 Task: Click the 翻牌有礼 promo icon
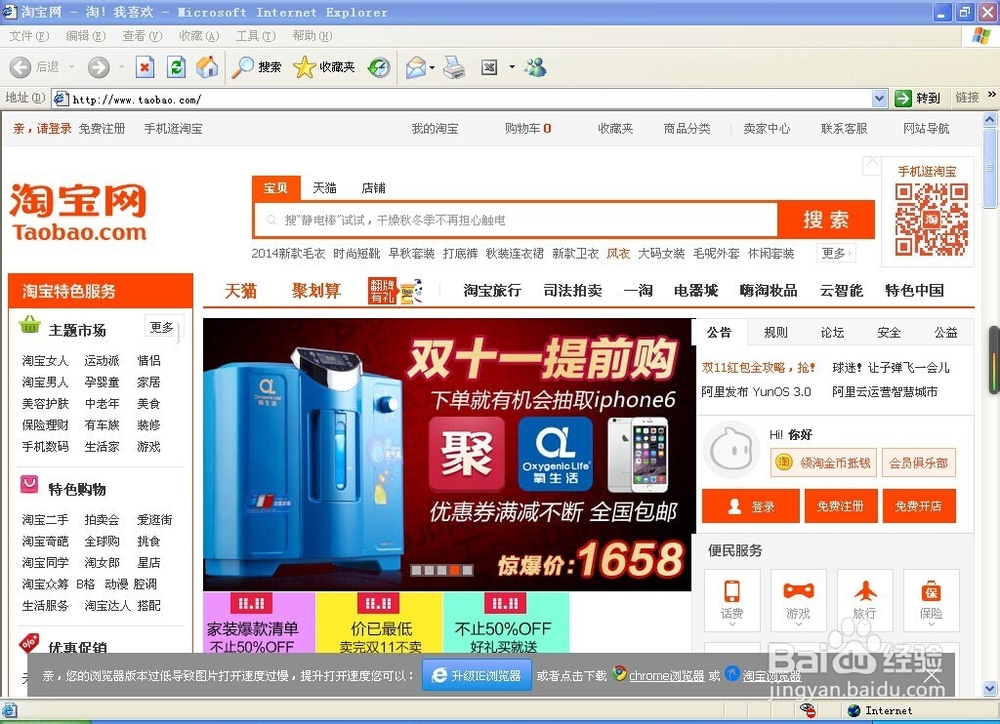(x=395, y=290)
